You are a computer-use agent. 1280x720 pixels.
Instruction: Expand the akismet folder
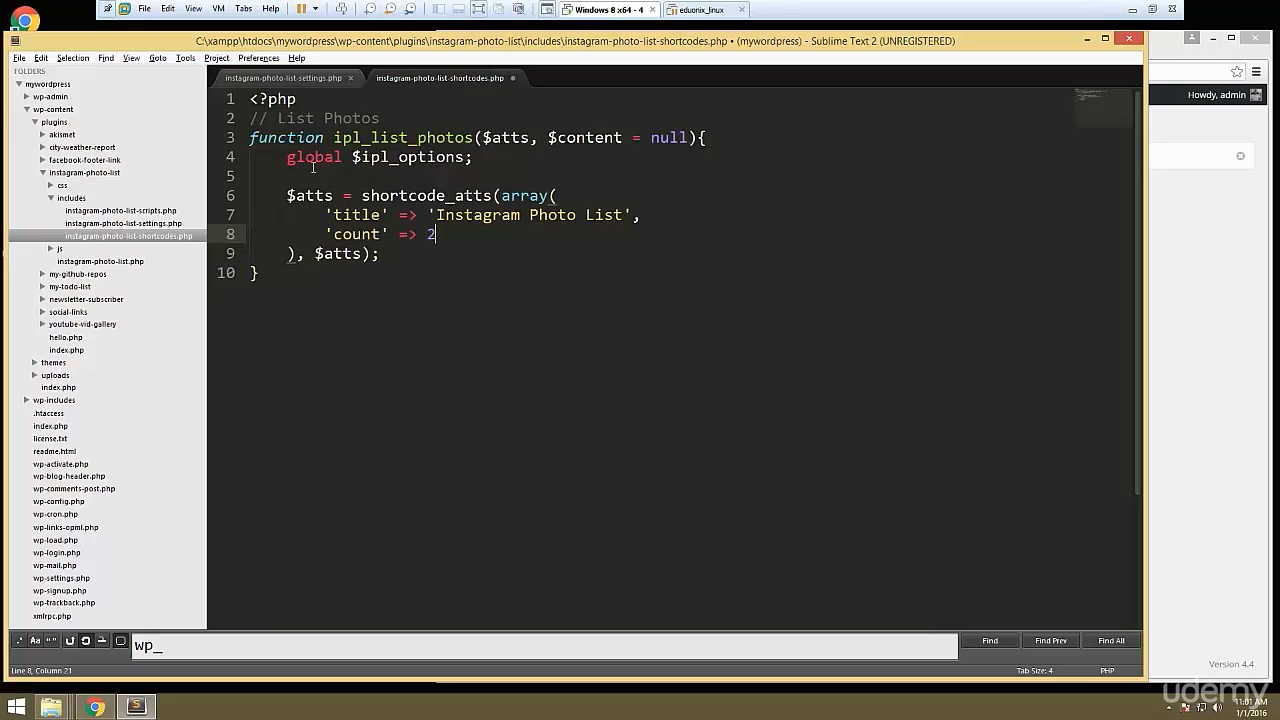[43, 134]
